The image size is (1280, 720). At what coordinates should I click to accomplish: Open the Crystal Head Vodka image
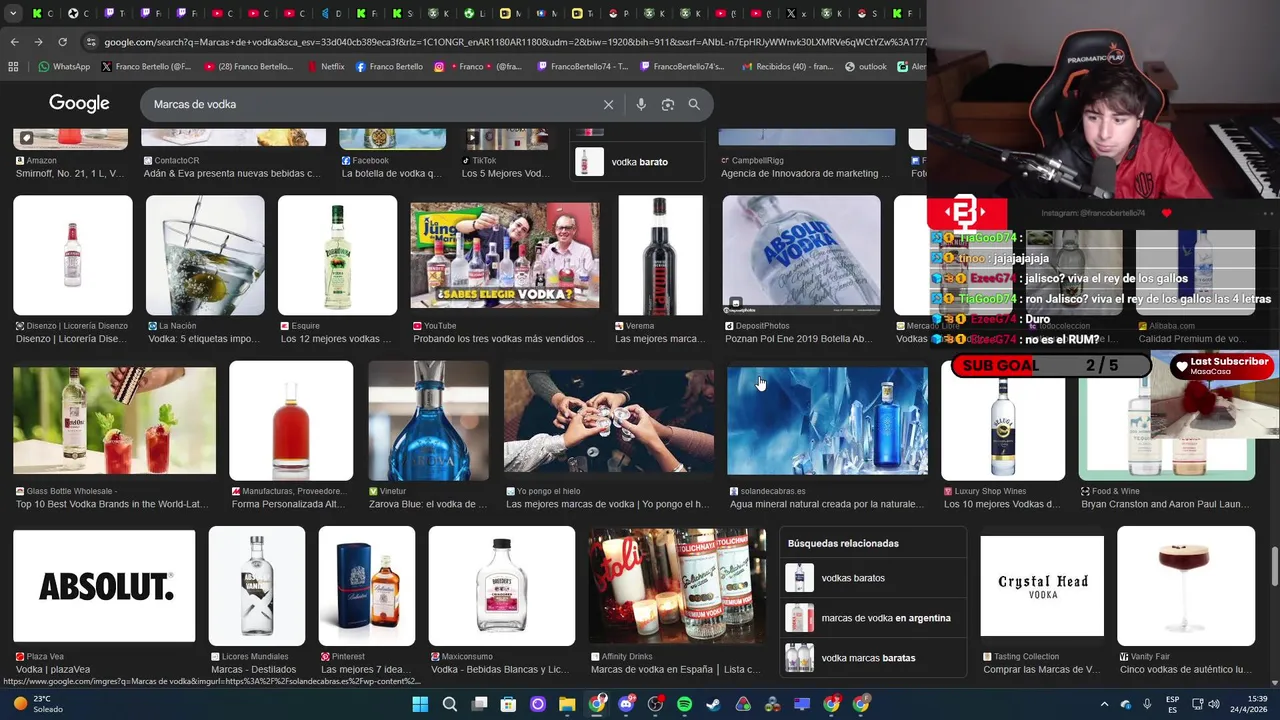pyautogui.click(x=1042, y=586)
